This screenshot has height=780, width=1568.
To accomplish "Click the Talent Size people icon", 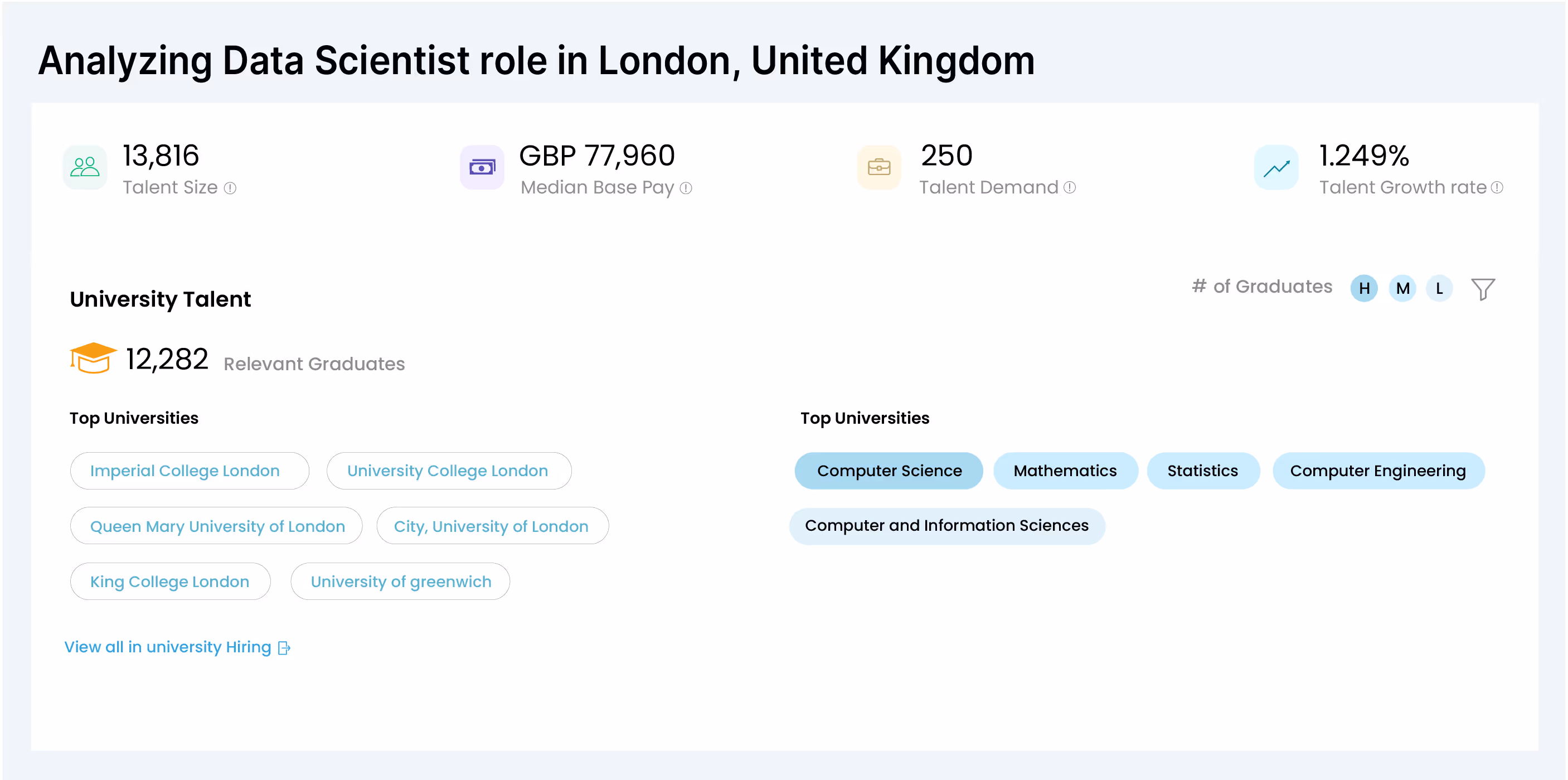I will click(x=85, y=167).
